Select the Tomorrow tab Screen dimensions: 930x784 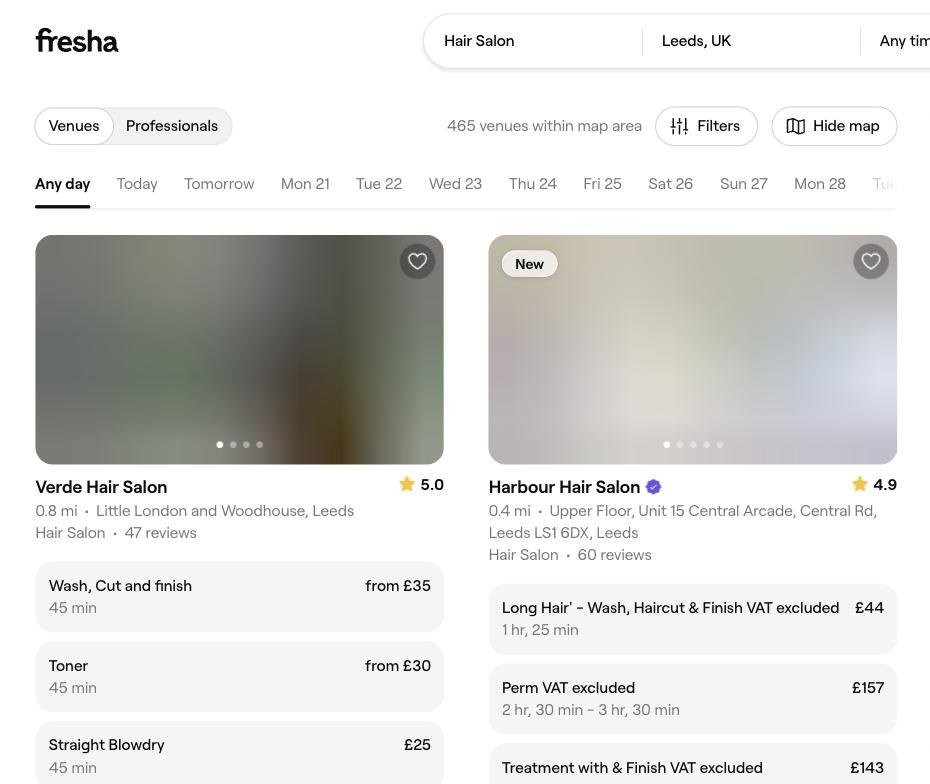219,184
